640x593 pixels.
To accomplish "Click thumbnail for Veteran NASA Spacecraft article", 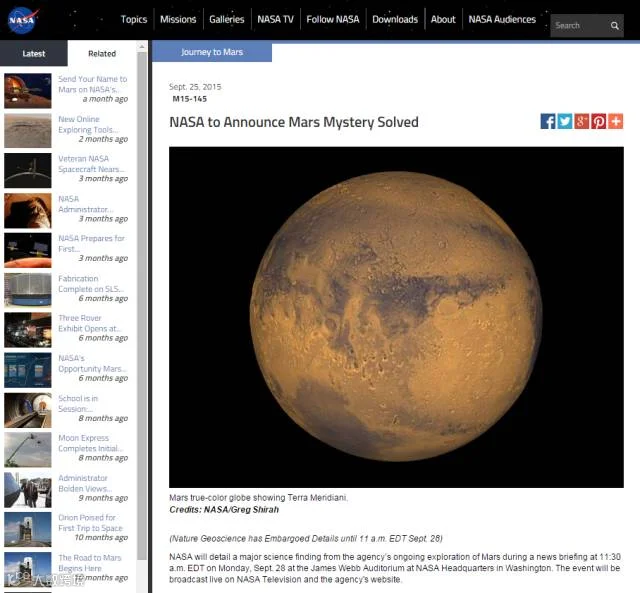I will [x=28, y=170].
